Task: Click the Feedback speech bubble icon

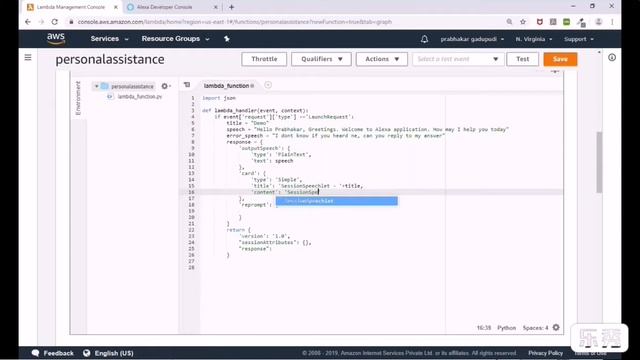Action: [x=36, y=353]
